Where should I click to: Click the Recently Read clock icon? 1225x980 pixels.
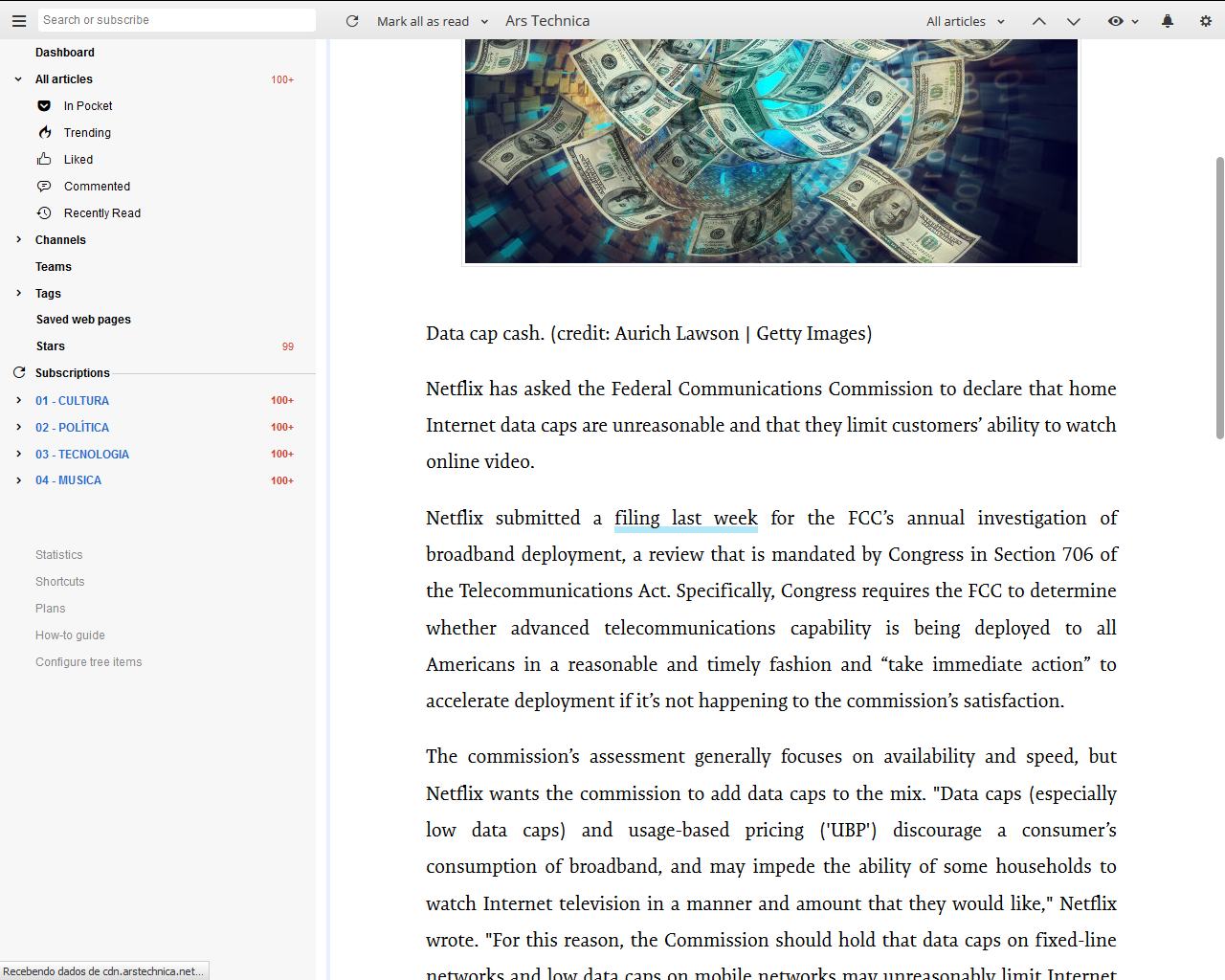coord(44,213)
